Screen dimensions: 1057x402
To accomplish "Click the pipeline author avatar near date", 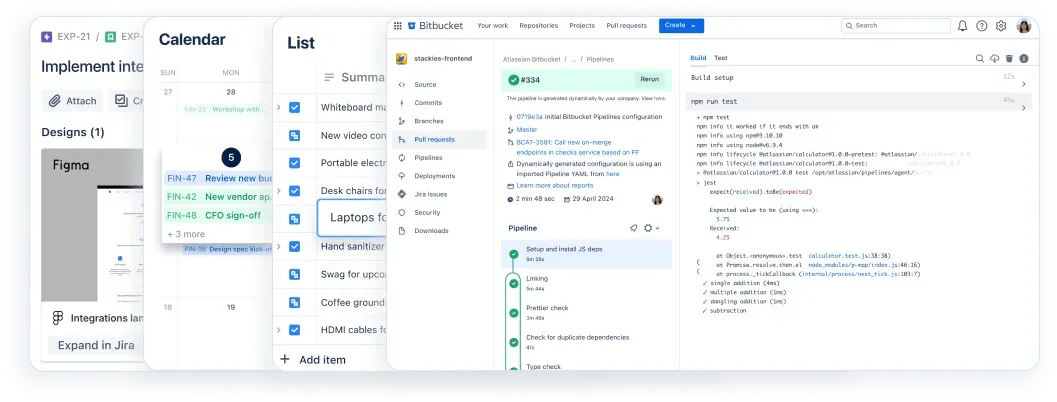I will pos(657,200).
